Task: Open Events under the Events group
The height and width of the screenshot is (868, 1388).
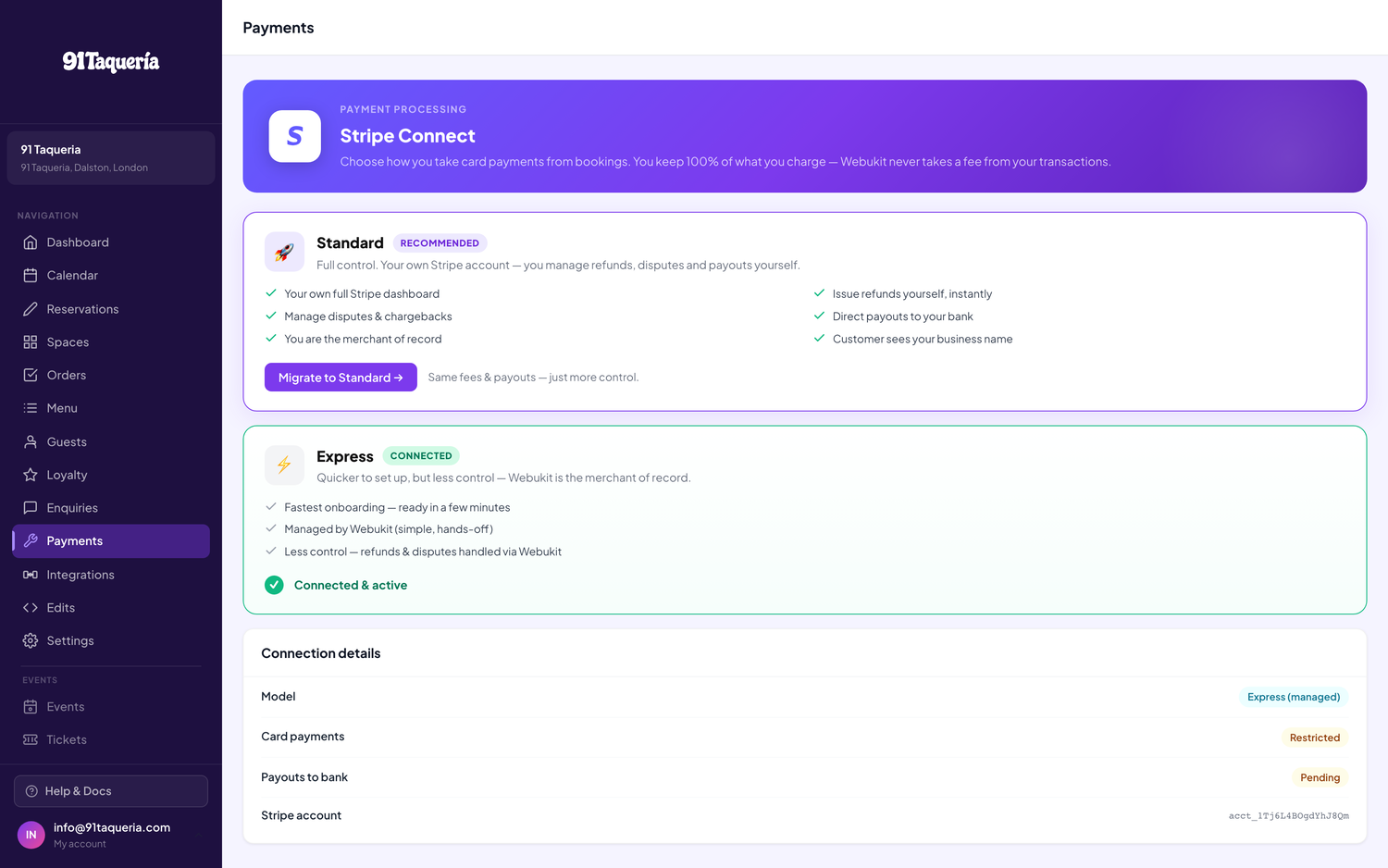Action: point(111,707)
